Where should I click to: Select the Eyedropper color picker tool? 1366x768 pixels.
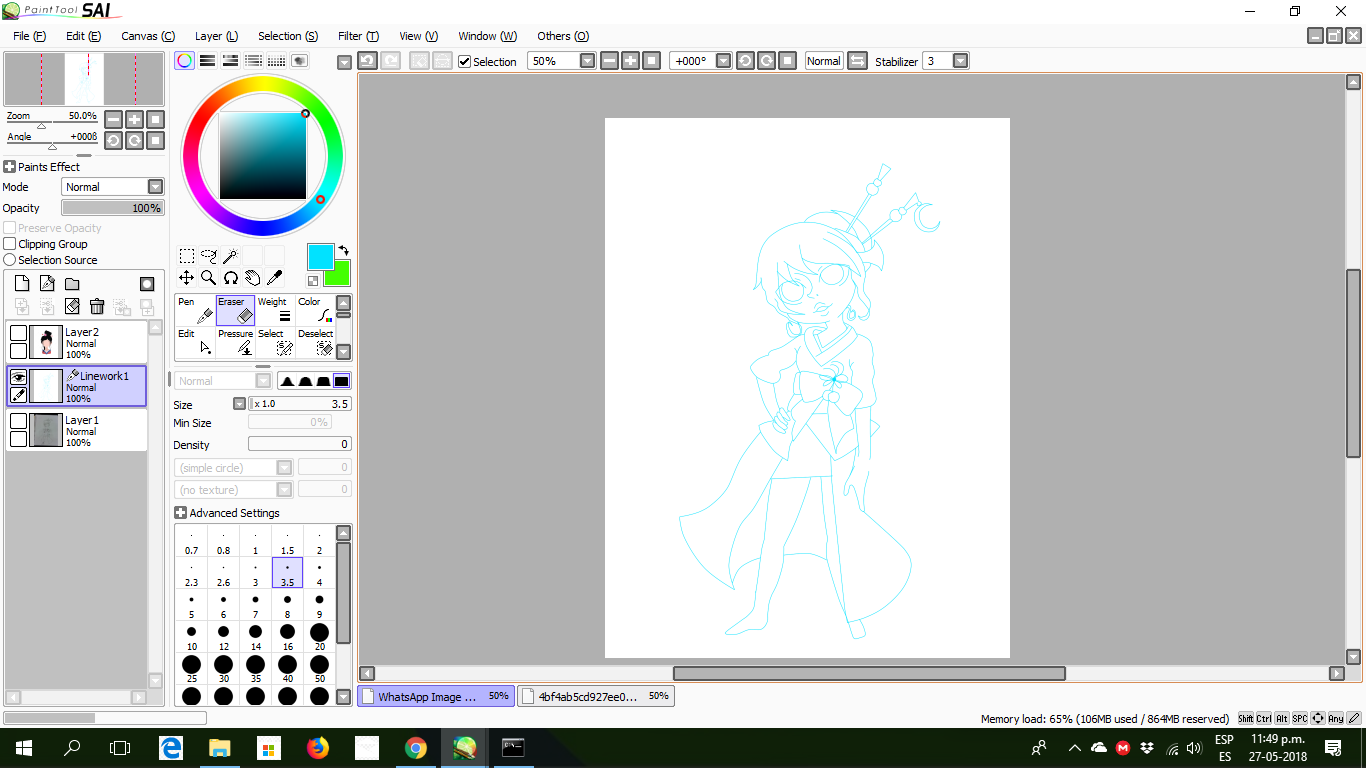pyautogui.click(x=274, y=278)
